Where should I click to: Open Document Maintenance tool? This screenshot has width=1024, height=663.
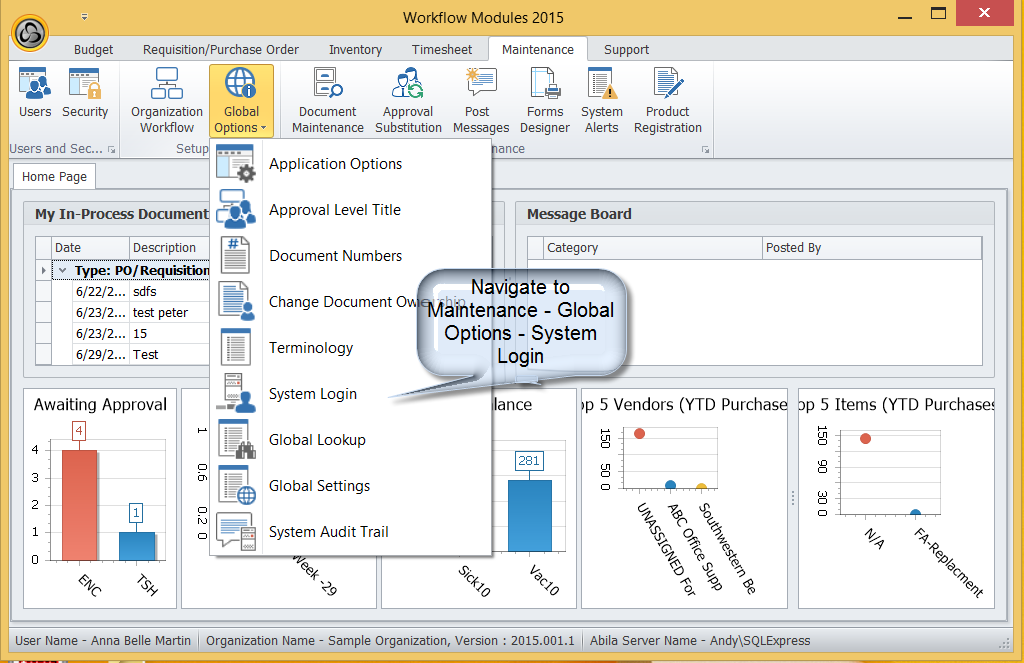327,100
